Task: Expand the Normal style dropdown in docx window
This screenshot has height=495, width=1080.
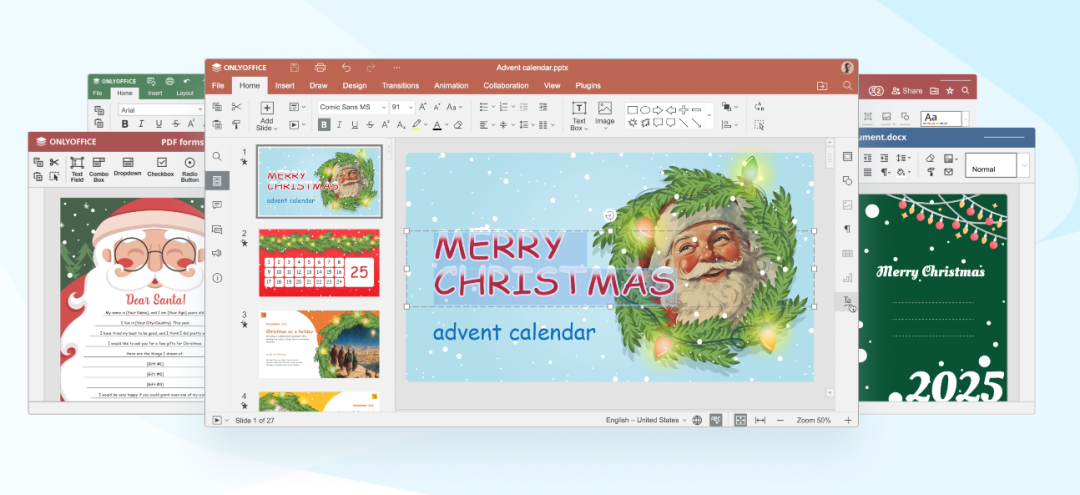Action: [x=1024, y=166]
